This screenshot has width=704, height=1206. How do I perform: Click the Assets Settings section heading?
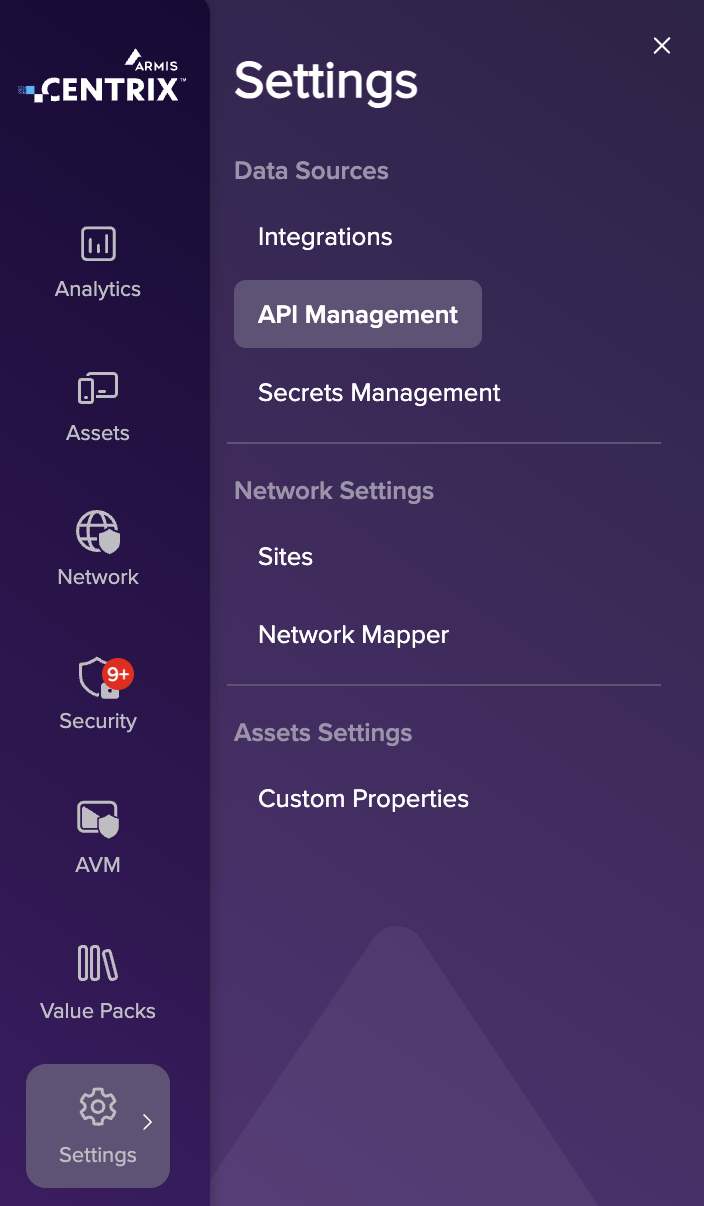(323, 733)
